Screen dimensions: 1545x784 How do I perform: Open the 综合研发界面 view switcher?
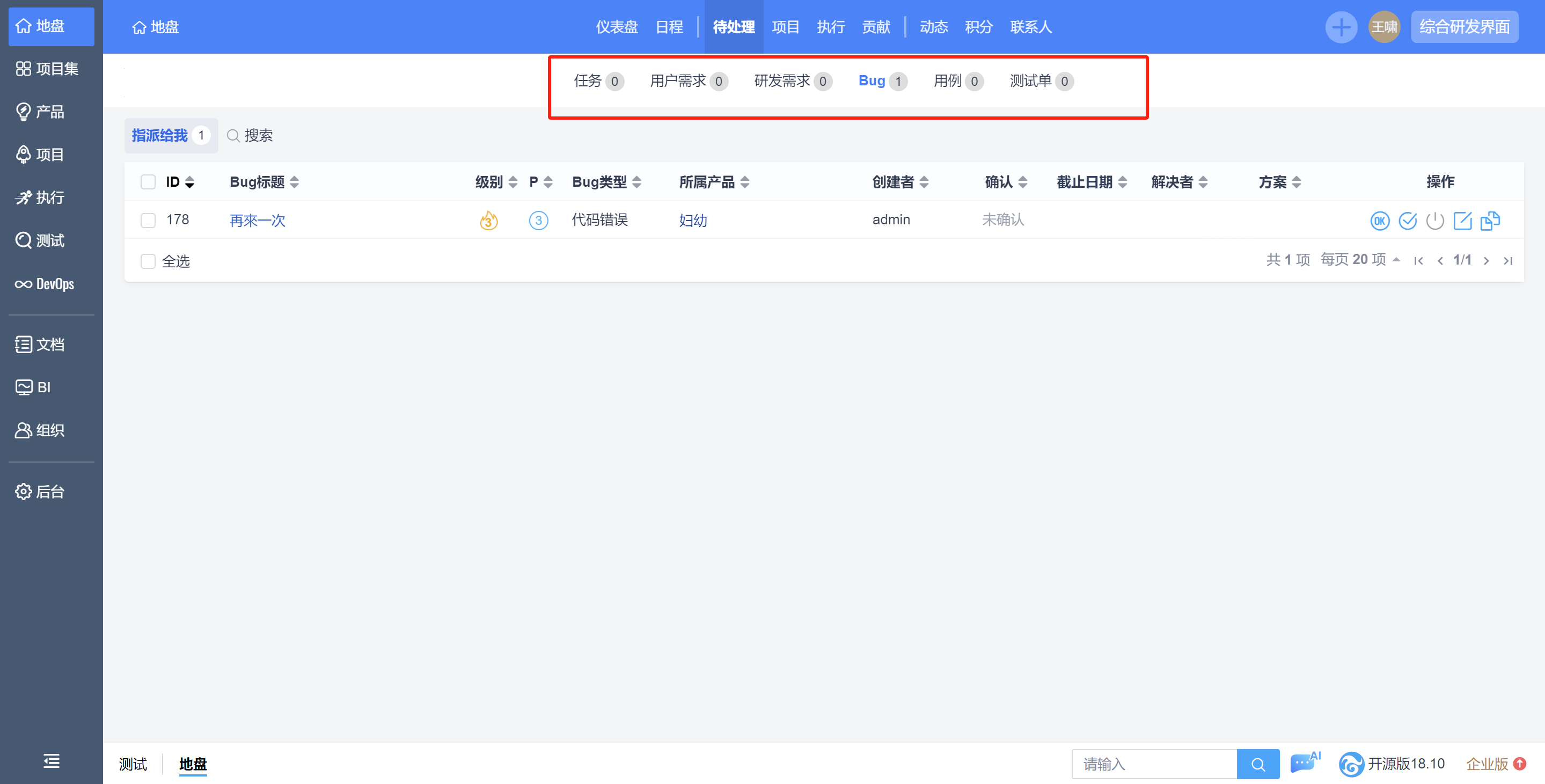(x=1463, y=27)
